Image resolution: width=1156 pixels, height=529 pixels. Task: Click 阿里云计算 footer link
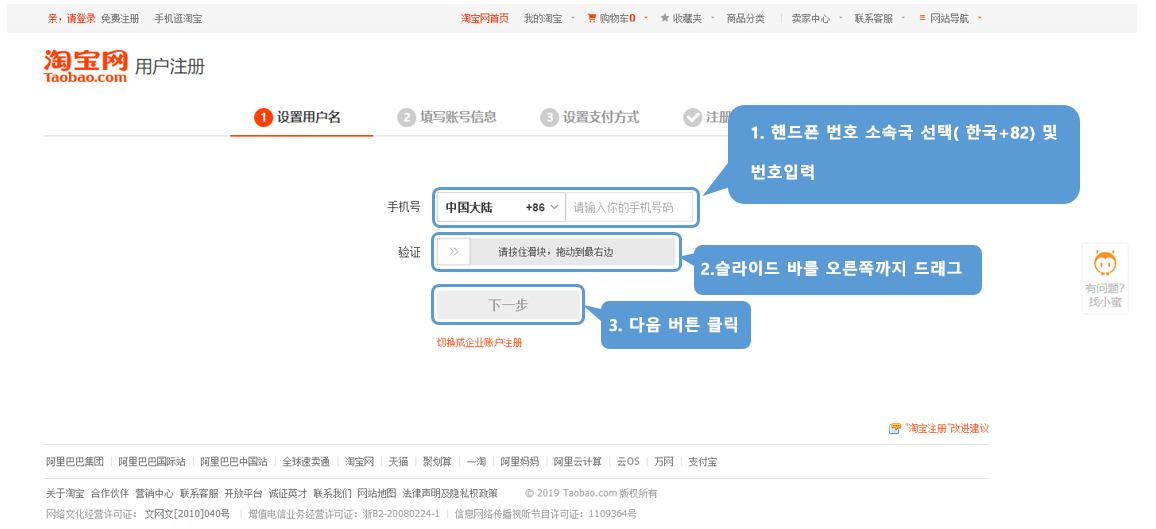578,462
